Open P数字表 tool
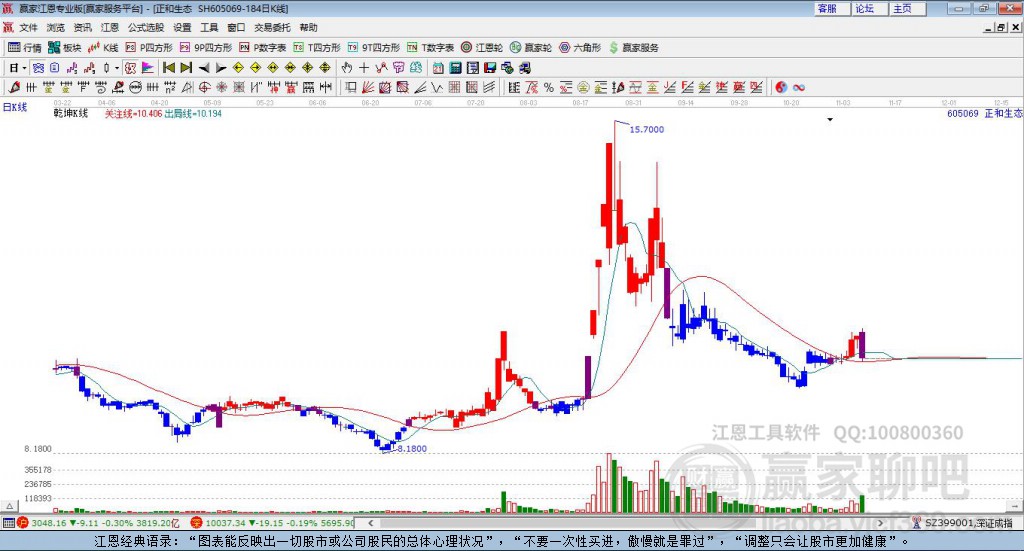The width and height of the screenshot is (1024, 551). click(x=263, y=48)
